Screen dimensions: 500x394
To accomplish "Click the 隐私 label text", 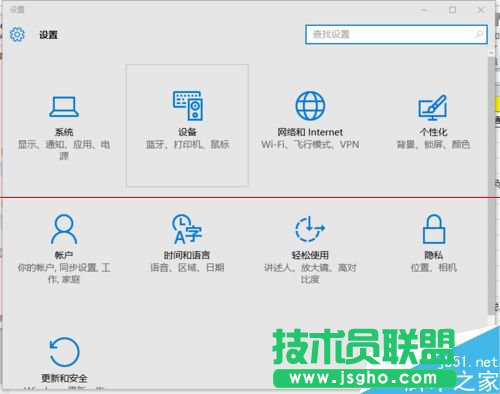I will pos(433,255).
